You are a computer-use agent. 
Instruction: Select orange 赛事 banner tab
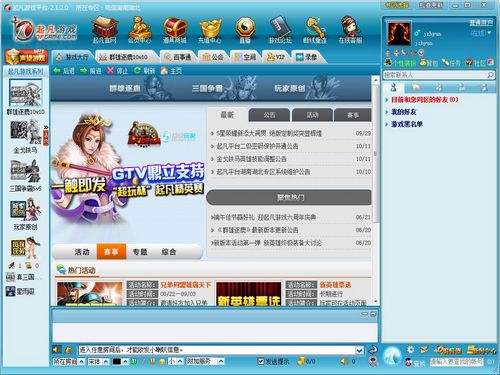click(x=111, y=251)
